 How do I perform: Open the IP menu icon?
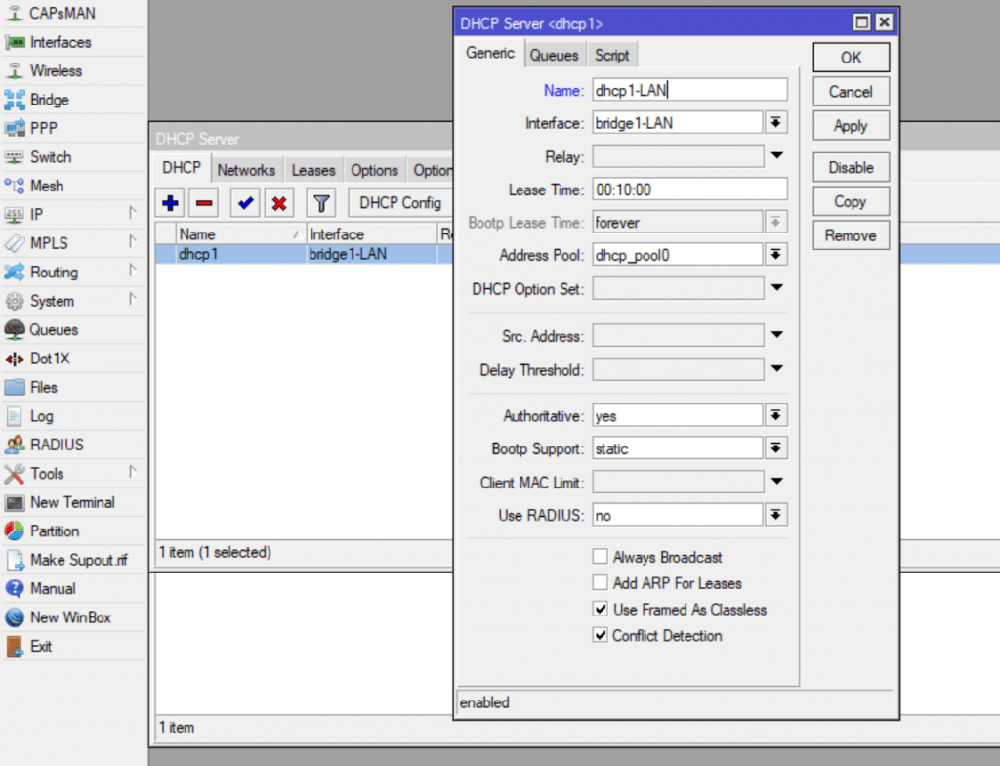click(x=15, y=215)
